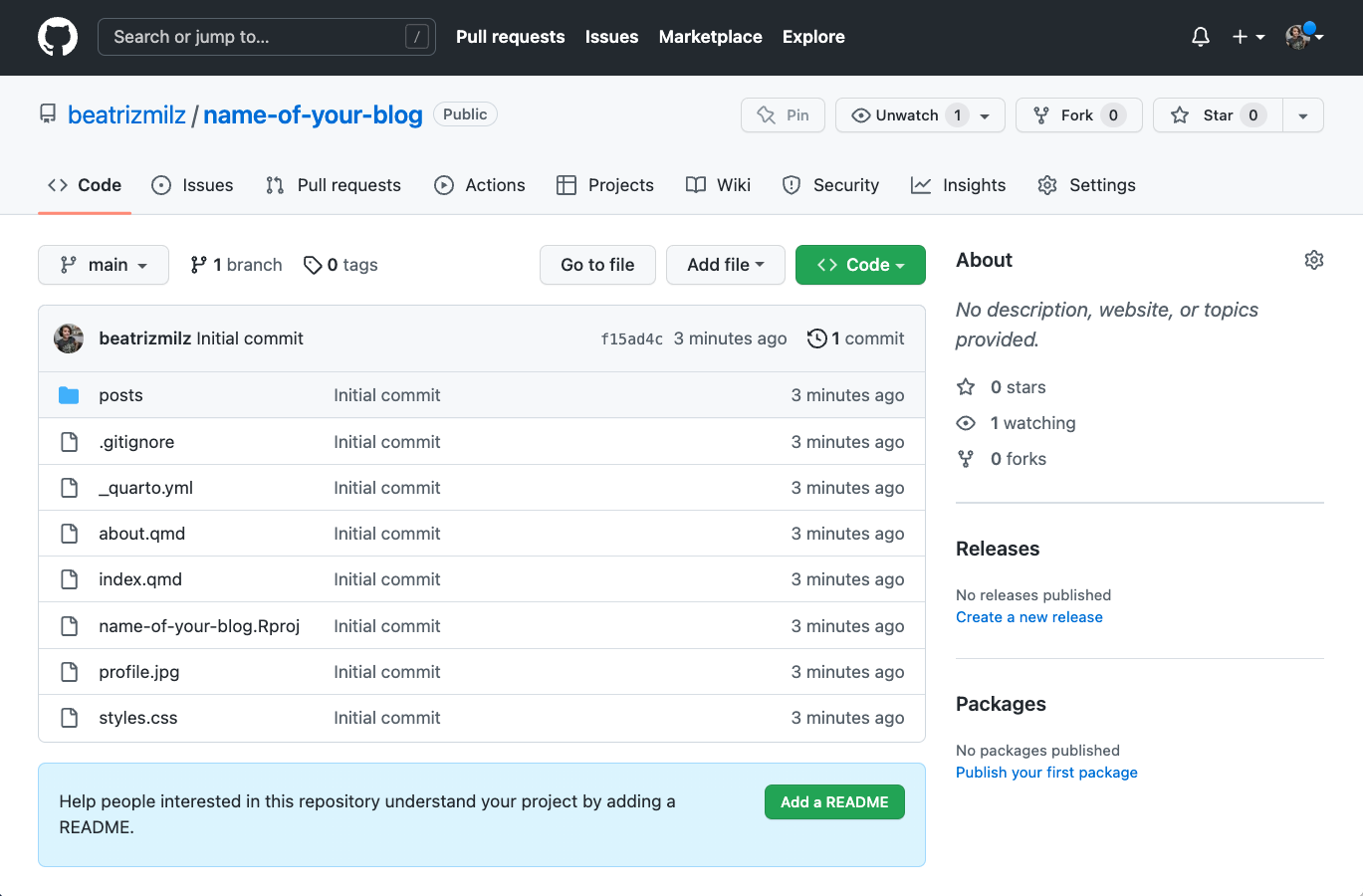Switch to the Actions tab
The height and width of the screenshot is (896, 1363).
click(x=480, y=185)
